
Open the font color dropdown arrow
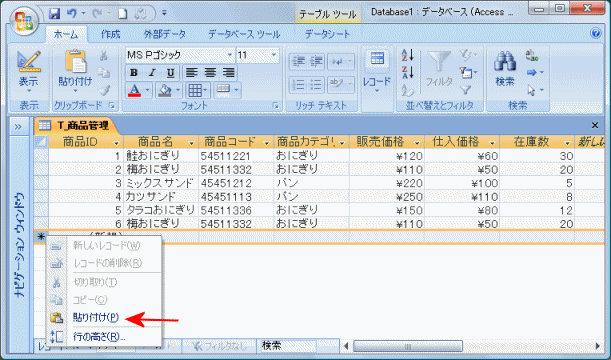(x=147, y=91)
